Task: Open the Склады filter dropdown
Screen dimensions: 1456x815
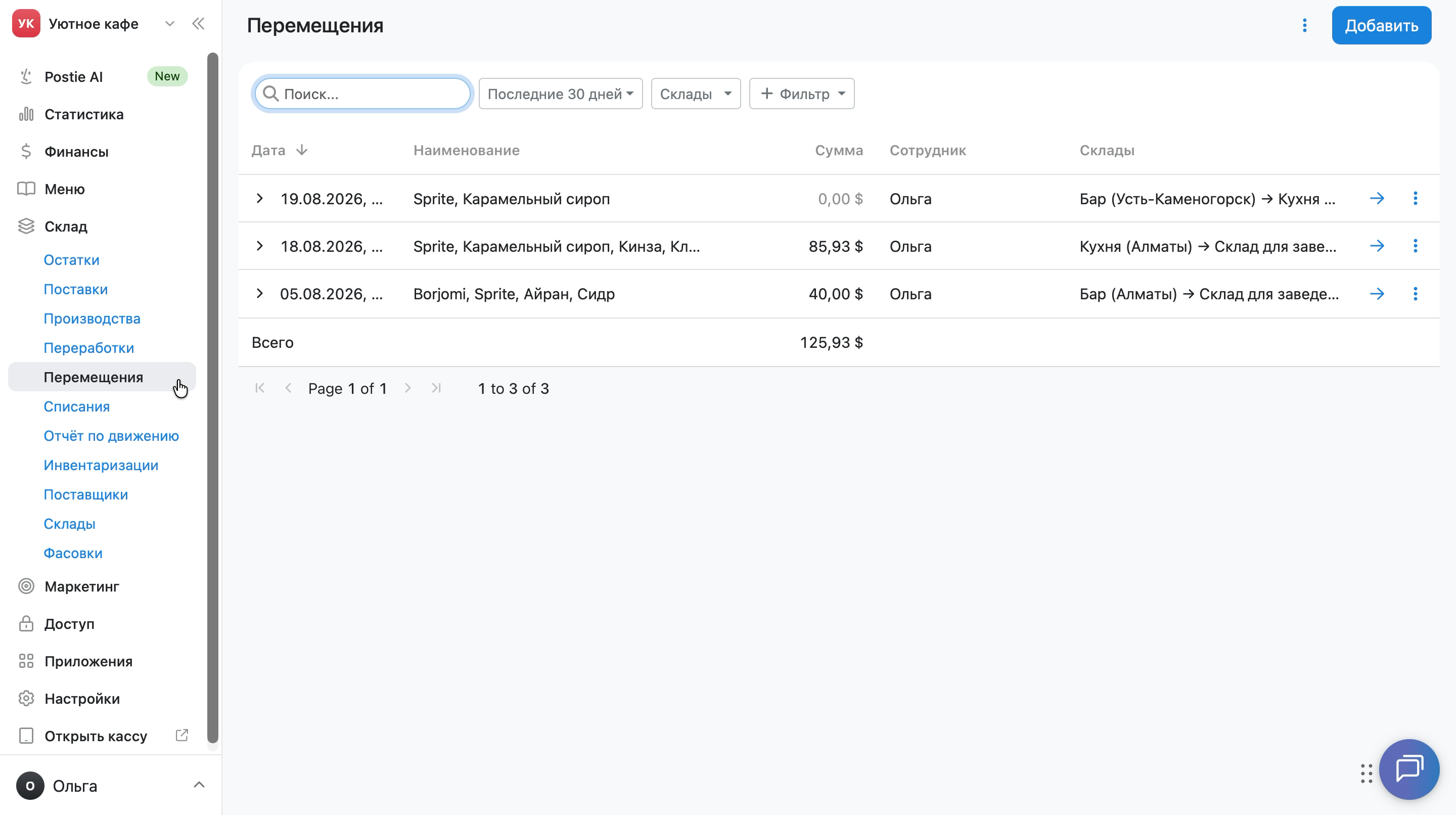Action: pyautogui.click(x=695, y=94)
